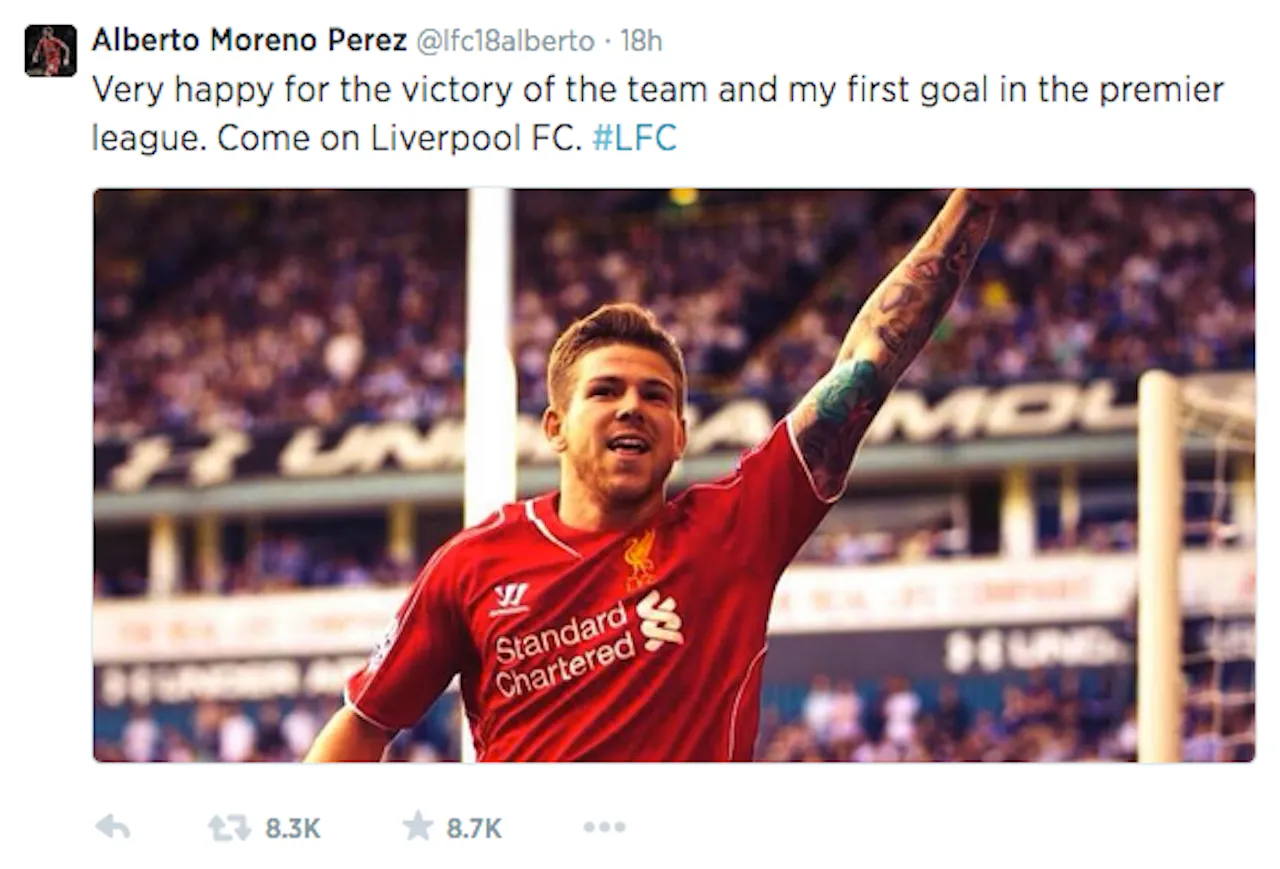Click the display name Alberto Moreno Perez
This screenshot has height=869, width=1280.
click(249, 41)
